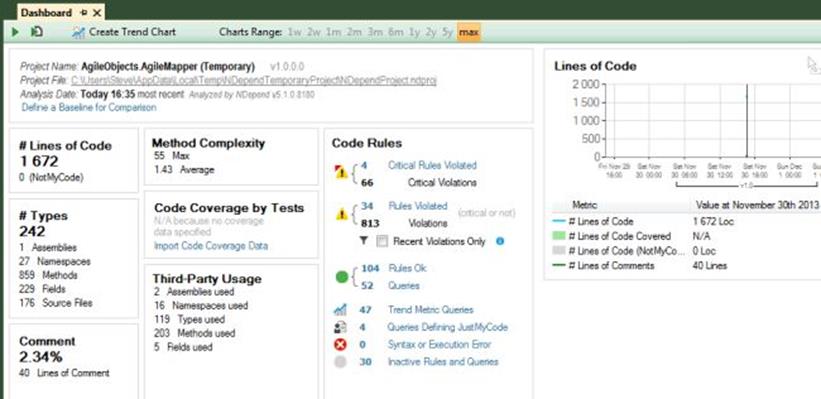Click the Create Trend Chart button

(124, 32)
